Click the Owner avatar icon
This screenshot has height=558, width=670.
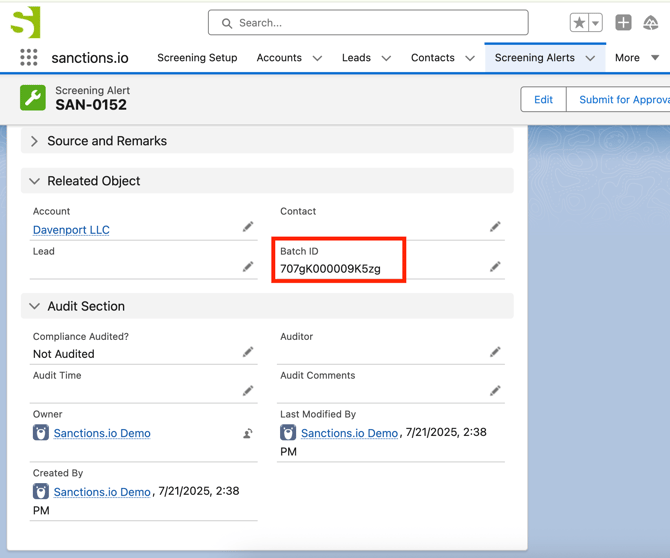[x=41, y=432]
